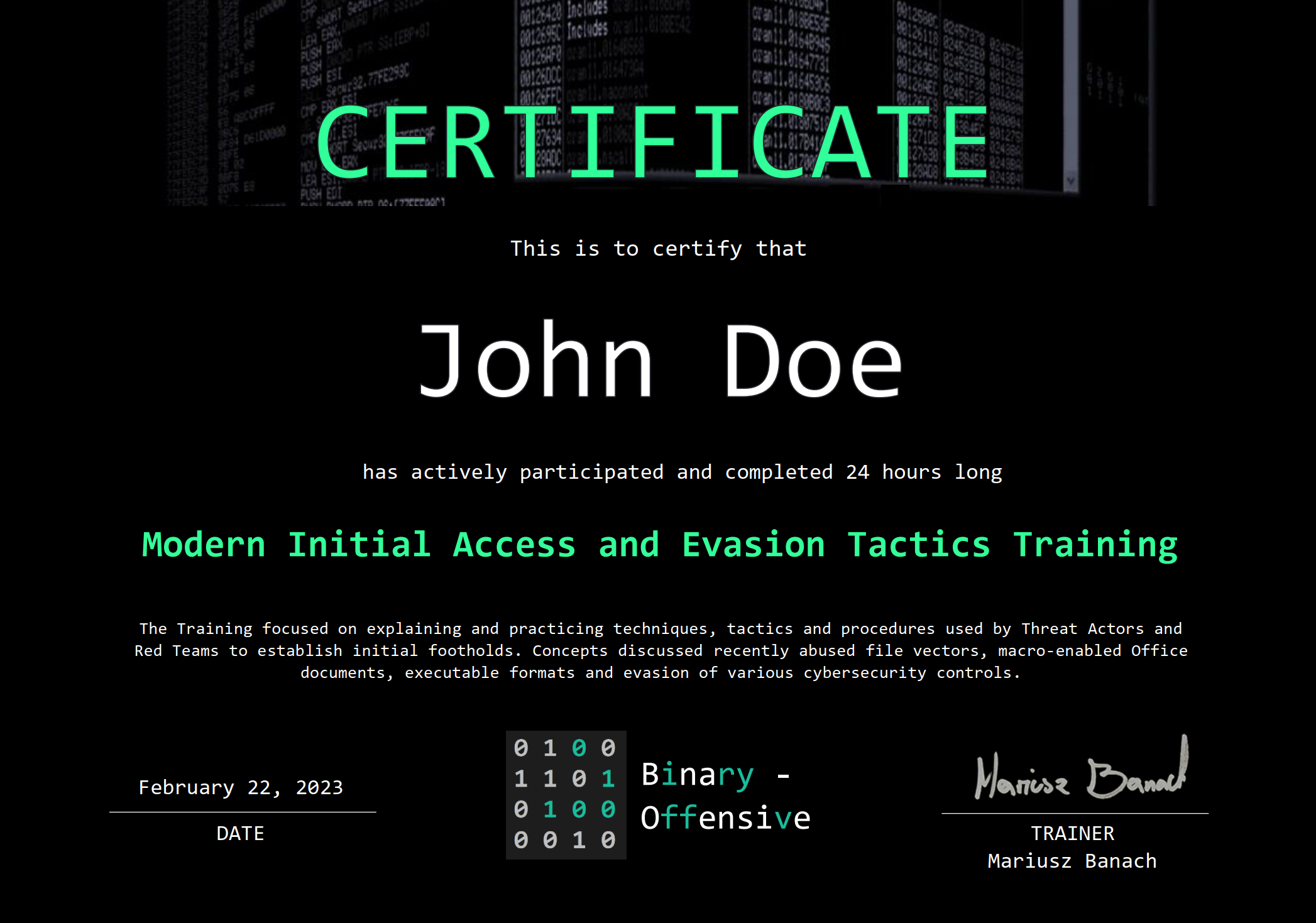The image size is (1316, 923).
Task: Click the Modern Initial Access training title
Action: (660, 545)
